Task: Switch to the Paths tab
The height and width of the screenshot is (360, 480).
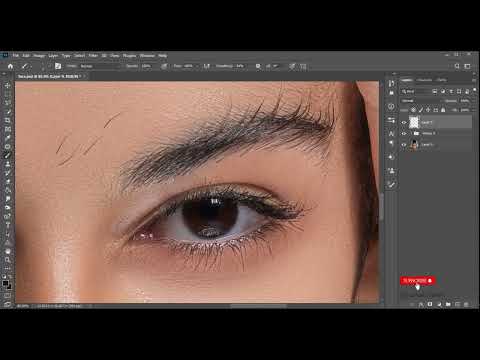Action: [442, 80]
